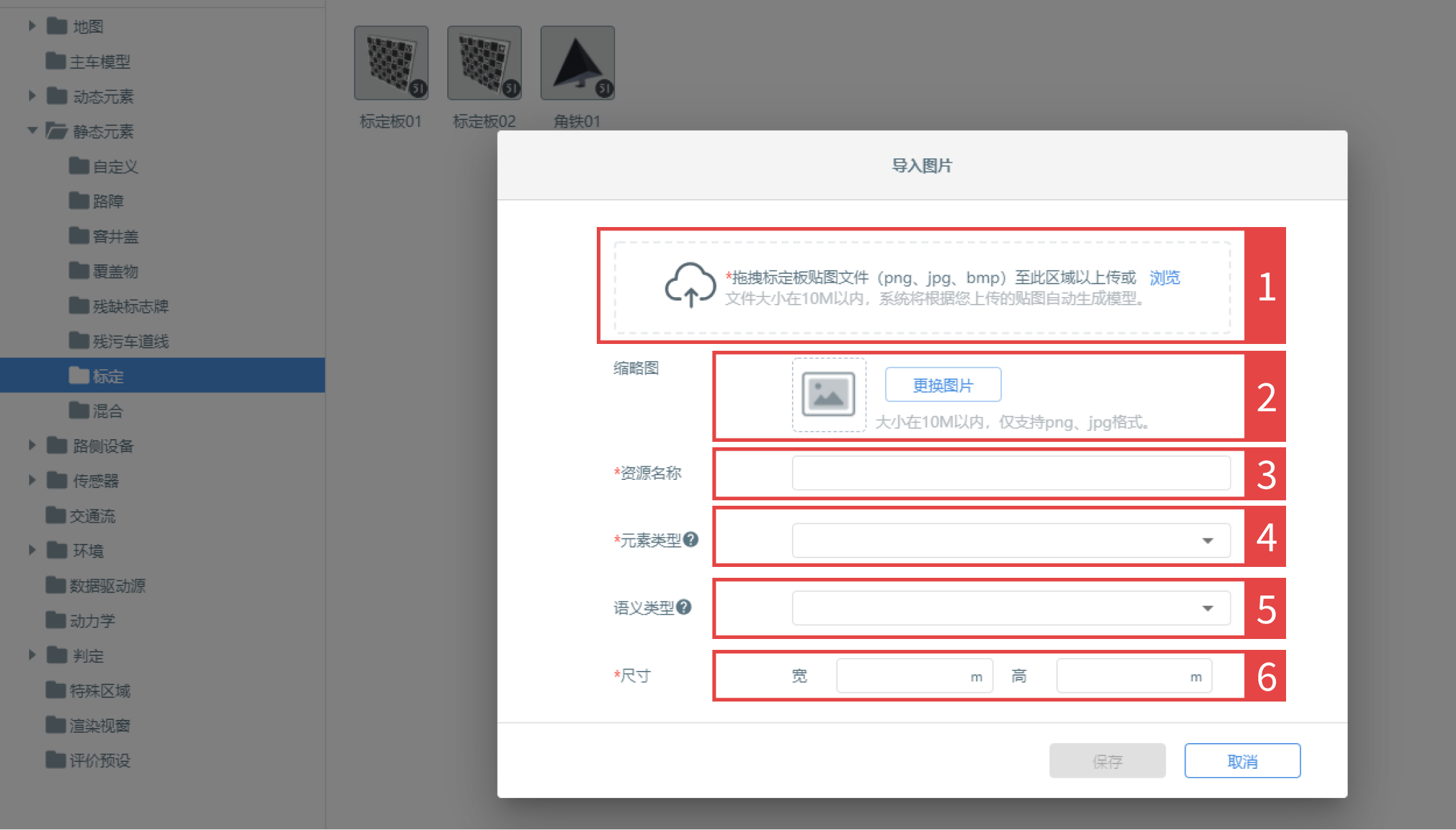Select the 标定板01 thumbnail
Image resolution: width=1456 pixels, height=830 pixels.
pos(392,63)
